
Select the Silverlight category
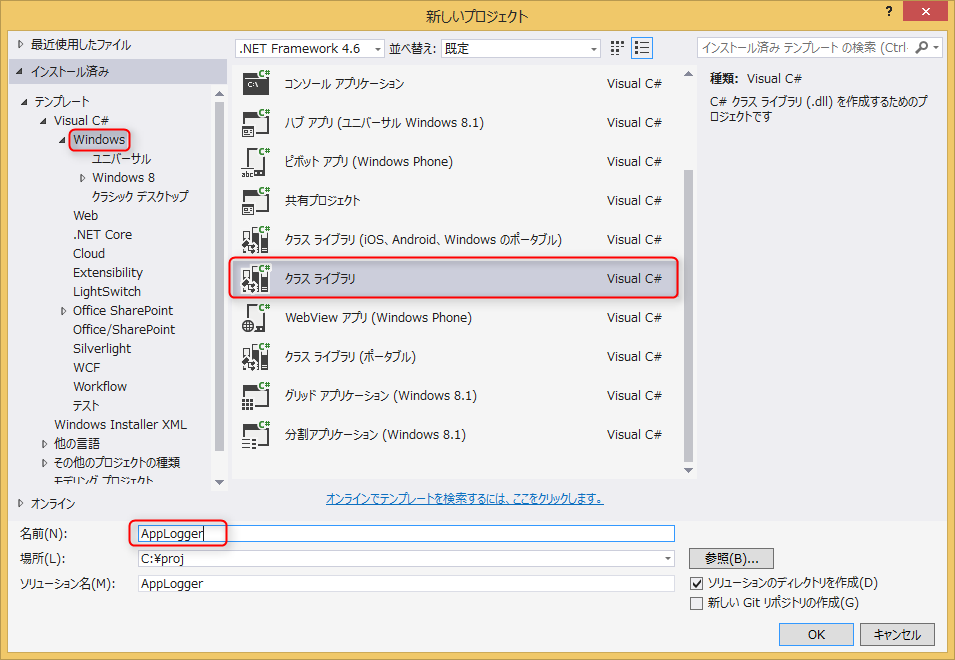point(102,348)
